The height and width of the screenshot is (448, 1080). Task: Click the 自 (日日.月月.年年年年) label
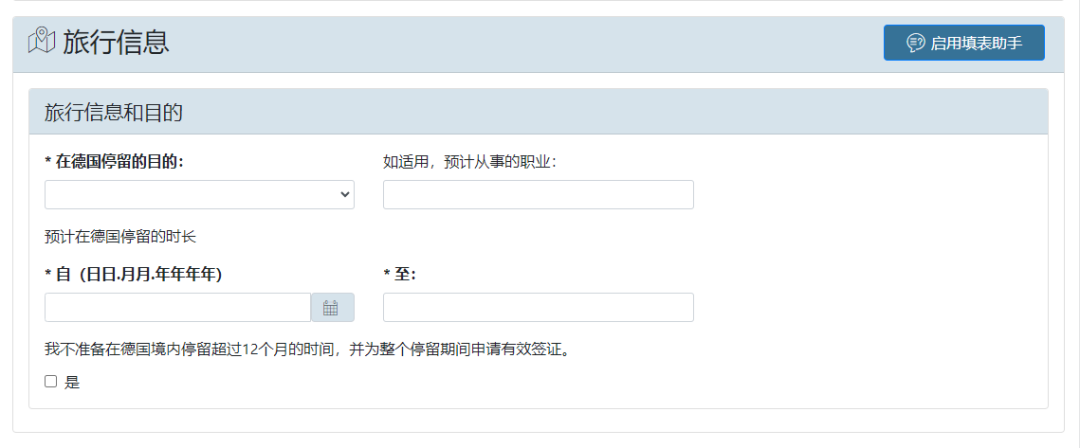click(133, 274)
